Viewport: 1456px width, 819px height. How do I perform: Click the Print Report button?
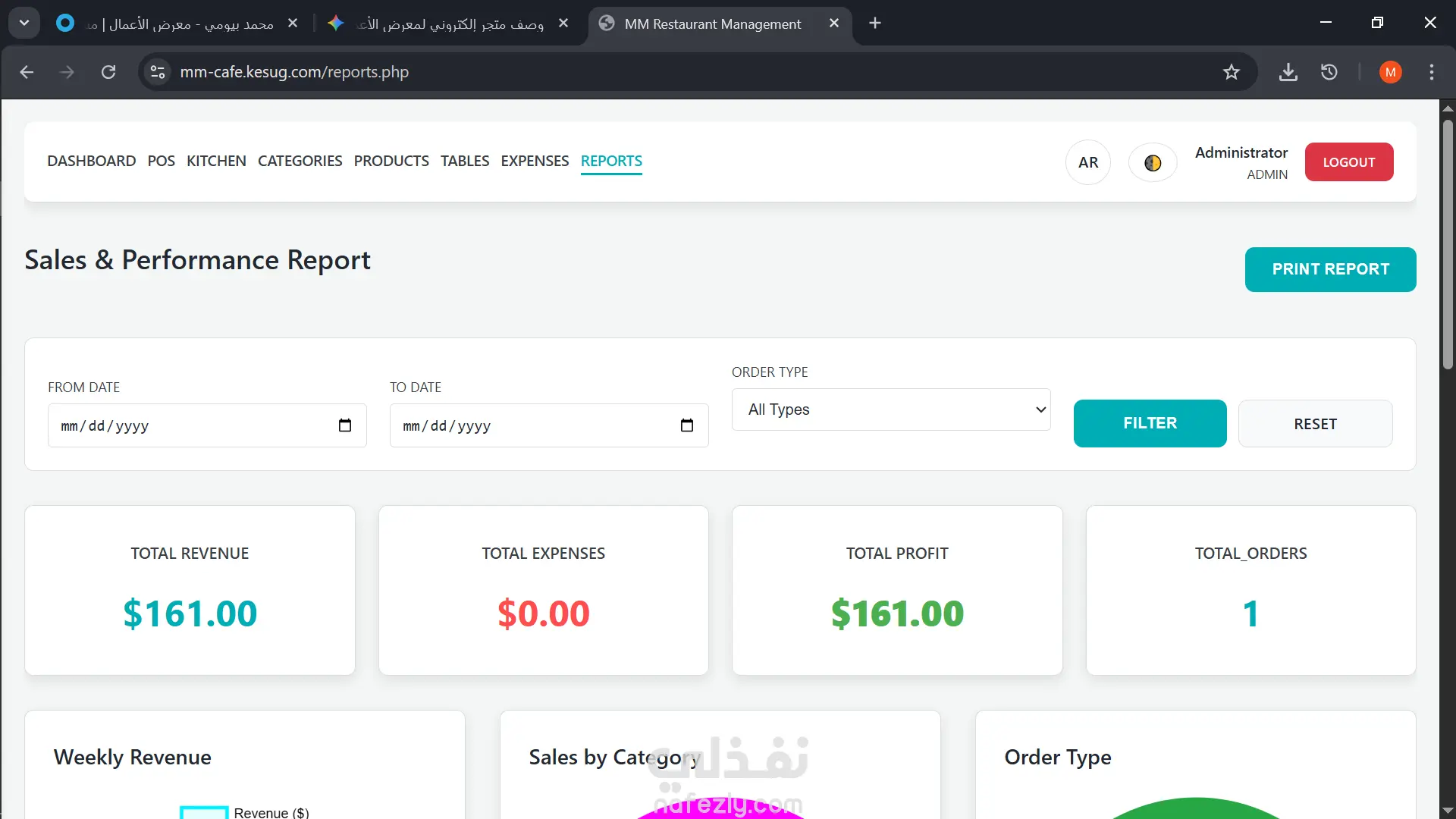[x=1331, y=269]
